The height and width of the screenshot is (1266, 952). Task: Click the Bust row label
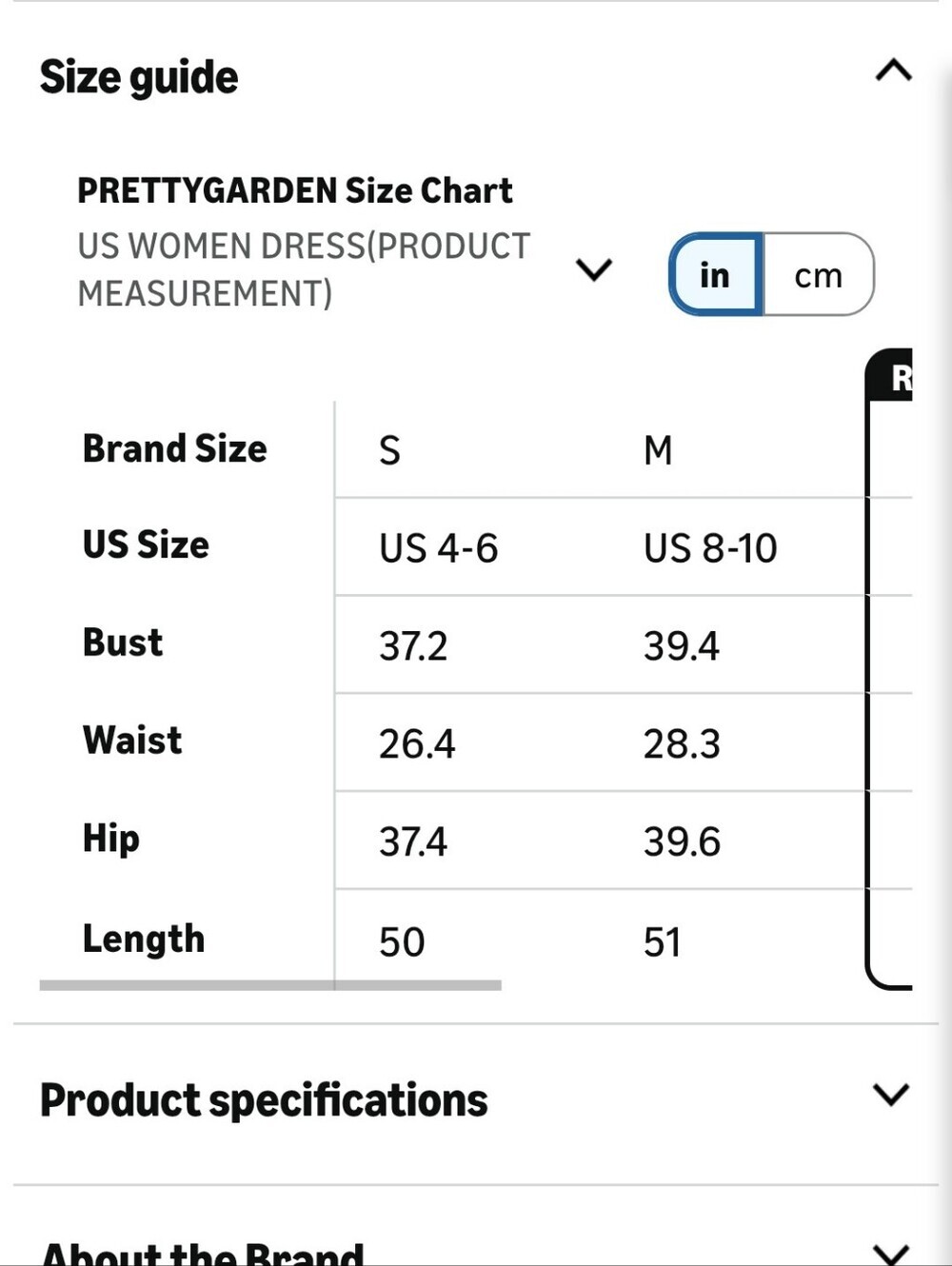tap(123, 643)
